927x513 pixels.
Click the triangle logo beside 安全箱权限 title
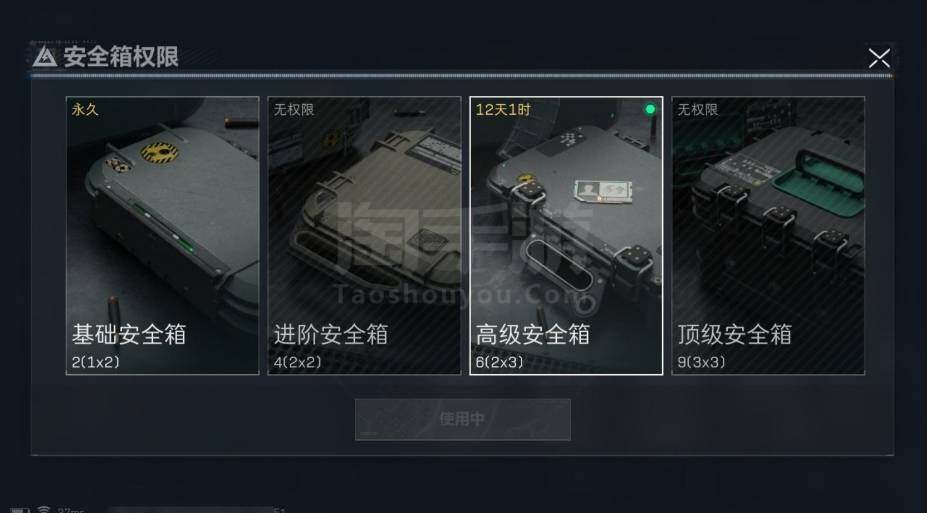(44, 57)
